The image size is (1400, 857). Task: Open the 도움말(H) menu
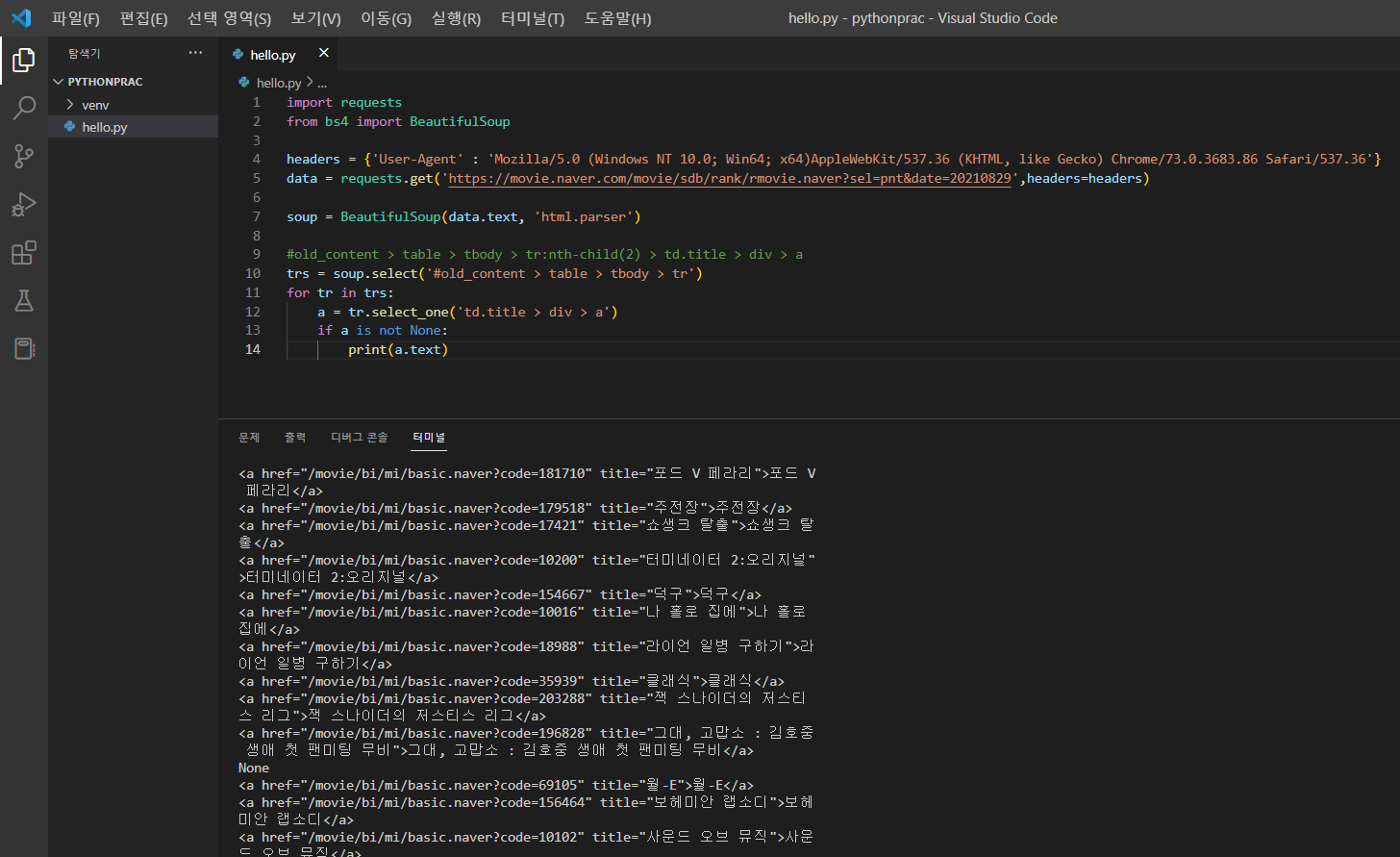click(x=617, y=18)
